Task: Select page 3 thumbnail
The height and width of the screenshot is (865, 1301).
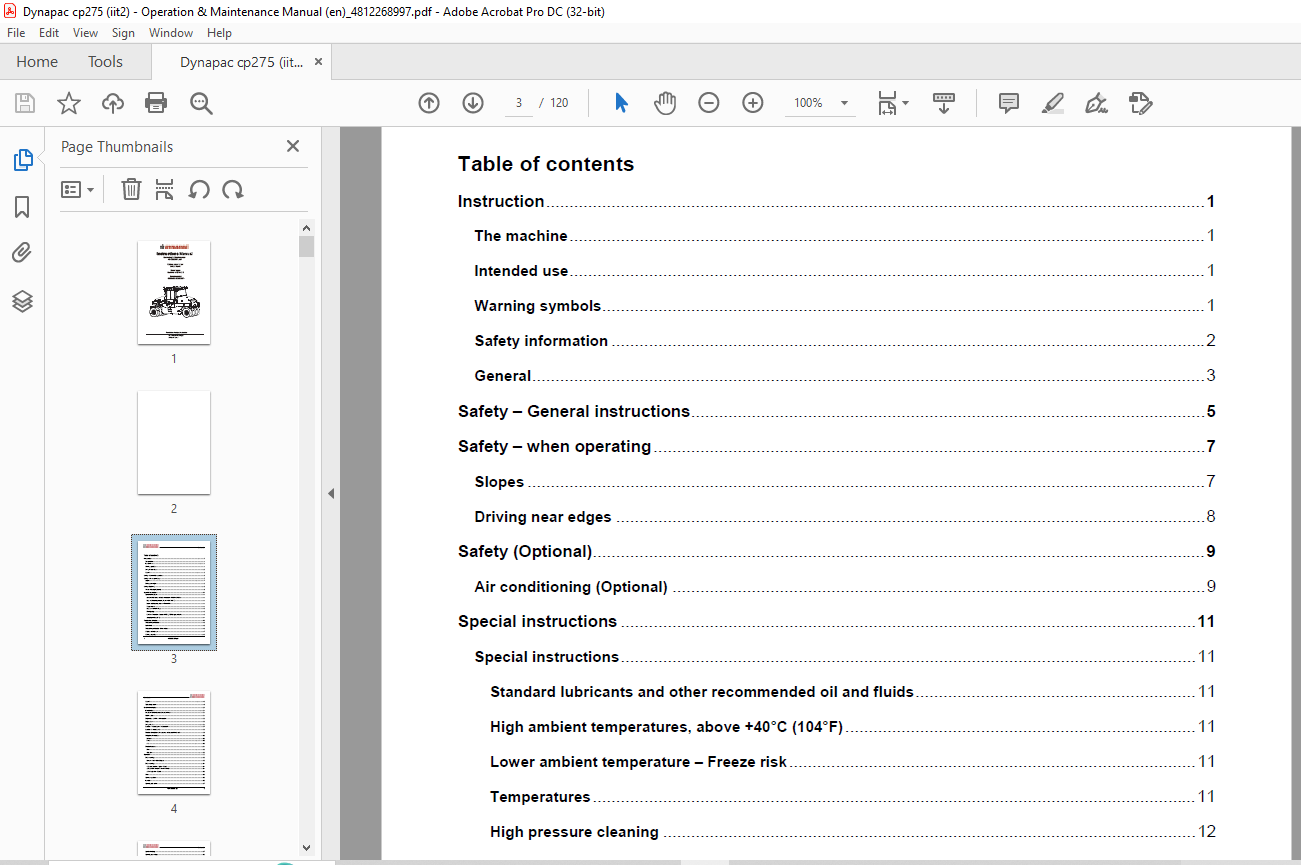Action: (x=174, y=592)
